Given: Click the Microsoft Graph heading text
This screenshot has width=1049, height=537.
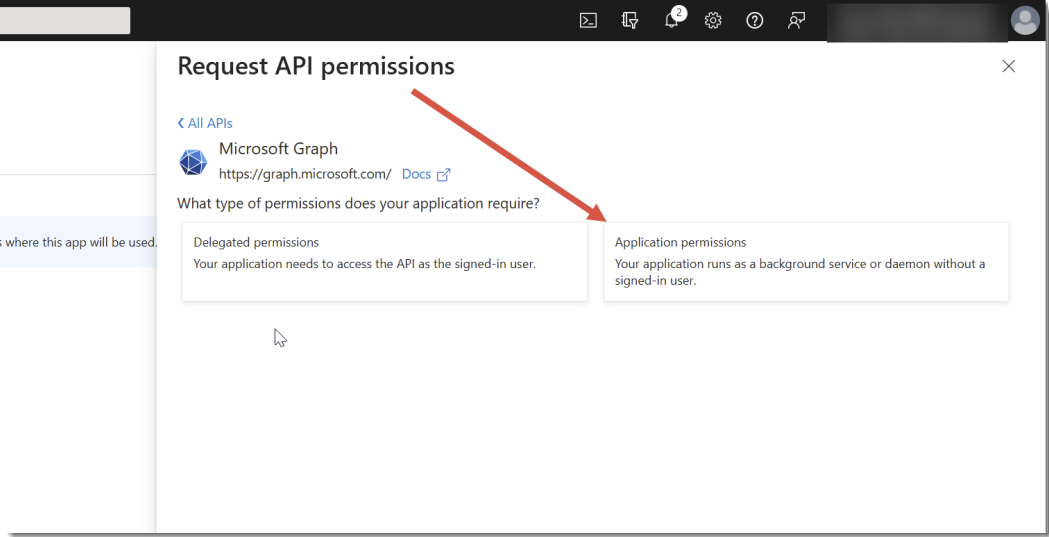Looking at the screenshot, I should 278,148.
